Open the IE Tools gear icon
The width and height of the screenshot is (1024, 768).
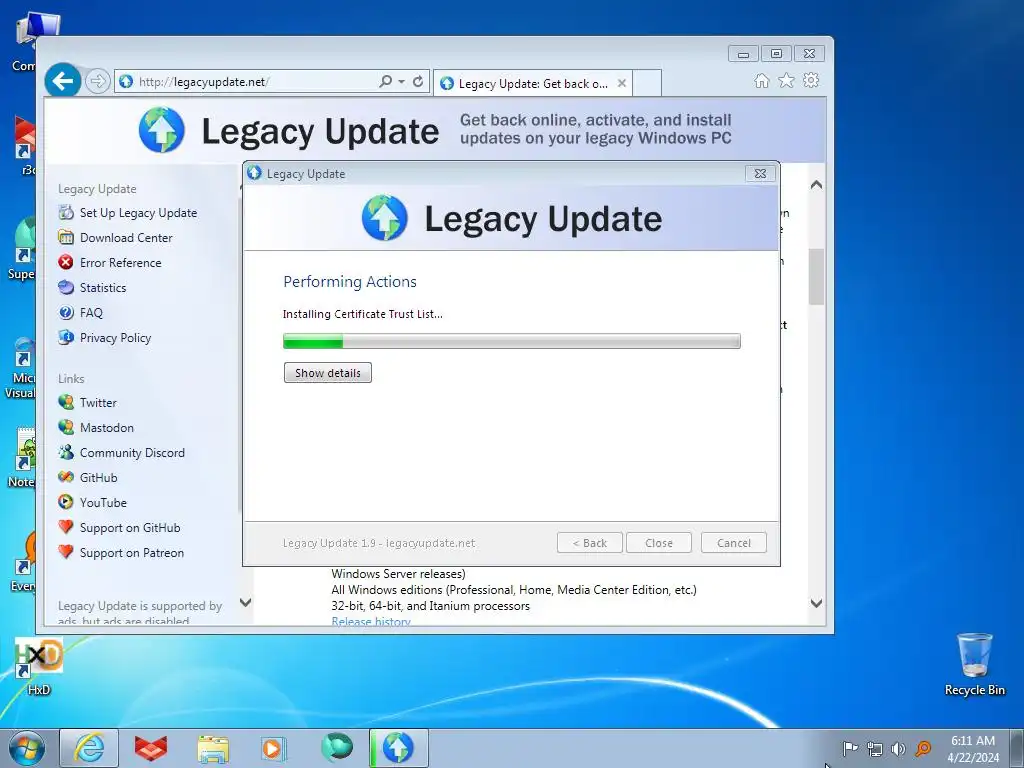point(811,80)
